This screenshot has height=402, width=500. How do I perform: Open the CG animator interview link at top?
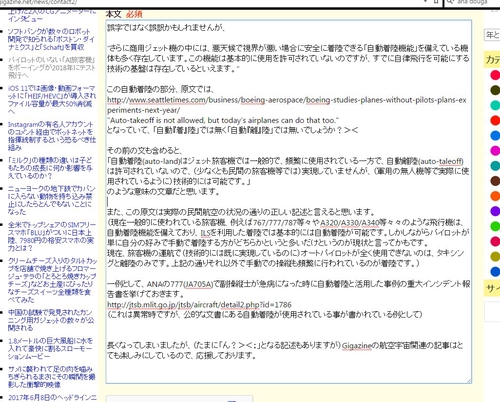[x=52, y=15]
